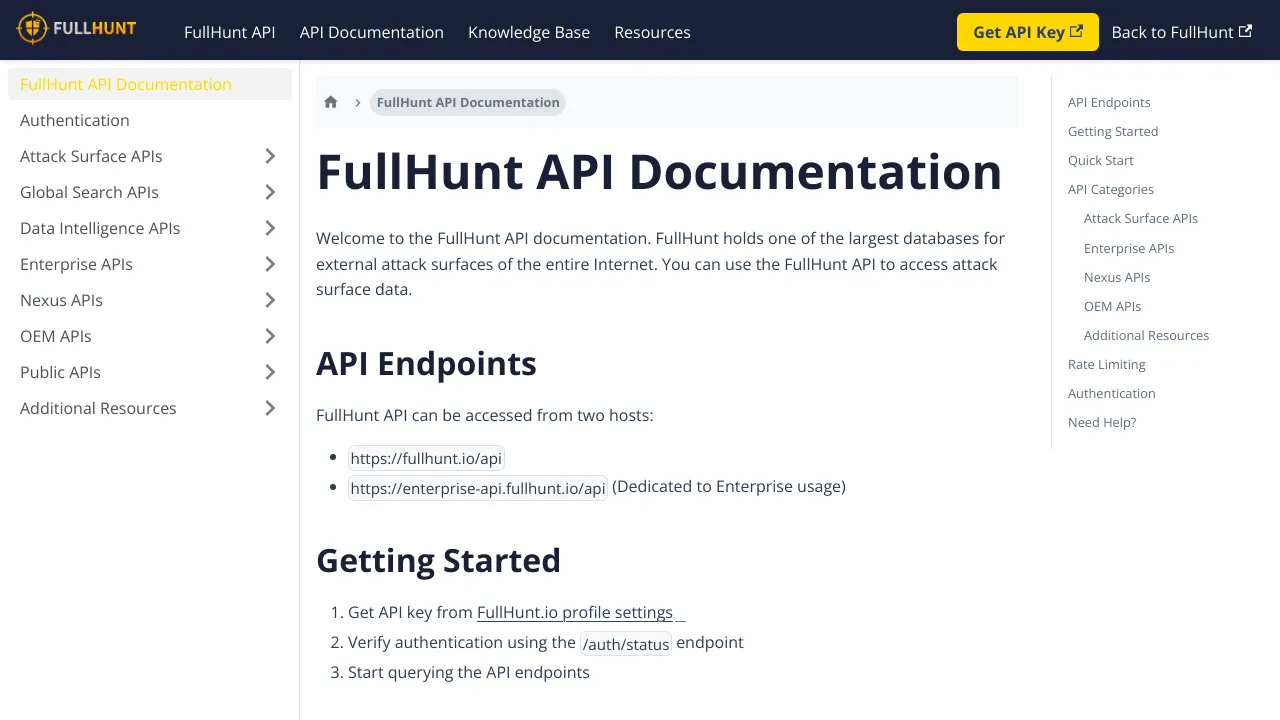Go Back to FullHunt link
Viewport: 1280px width, 720px height.
click(x=1182, y=32)
